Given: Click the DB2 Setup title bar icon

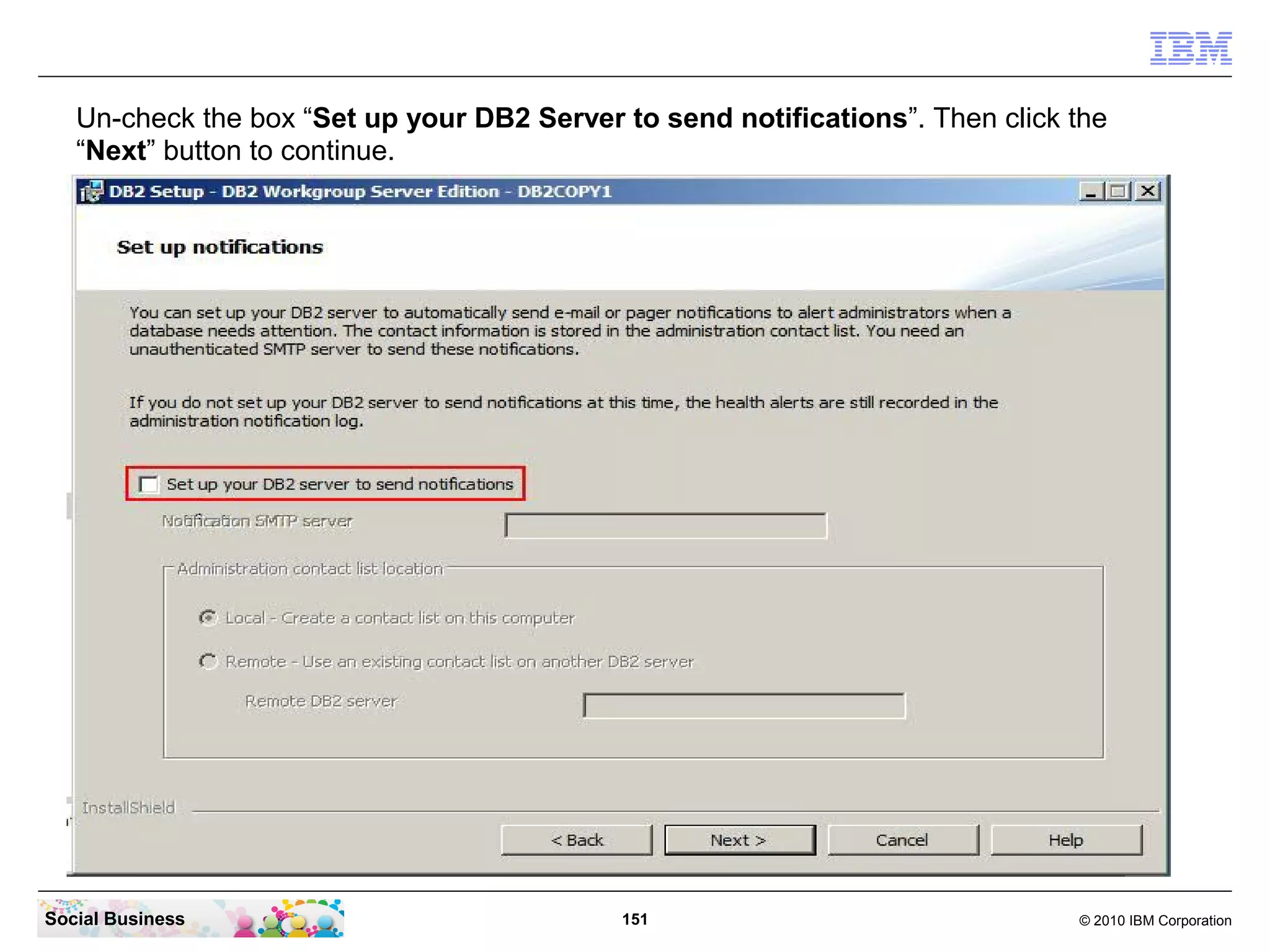Looking at the screenshot, I should click(92, 192).
